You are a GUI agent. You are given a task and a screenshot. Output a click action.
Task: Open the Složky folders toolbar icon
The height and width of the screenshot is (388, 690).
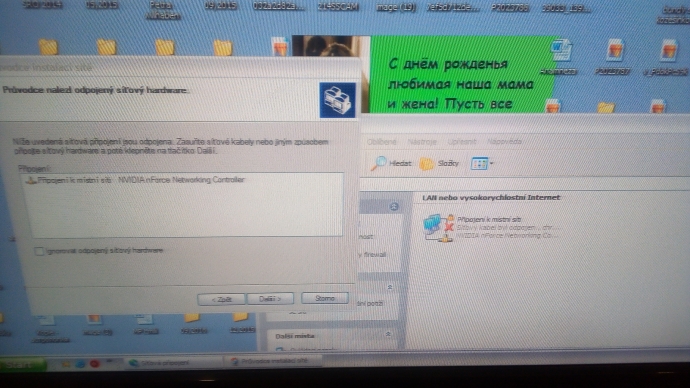[x=426, y=164]
